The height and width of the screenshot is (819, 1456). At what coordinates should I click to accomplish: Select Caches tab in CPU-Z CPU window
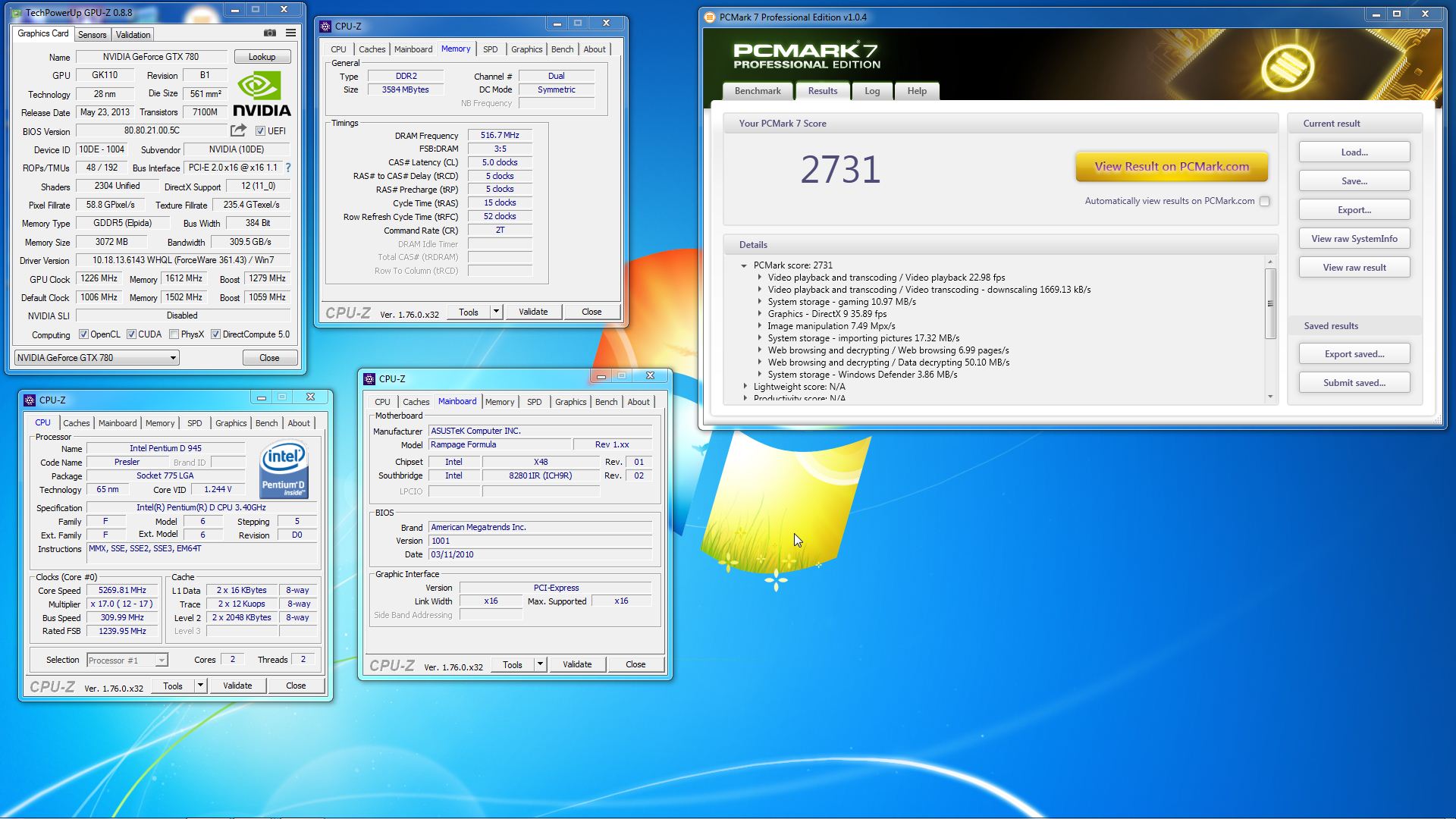point(77,423)
